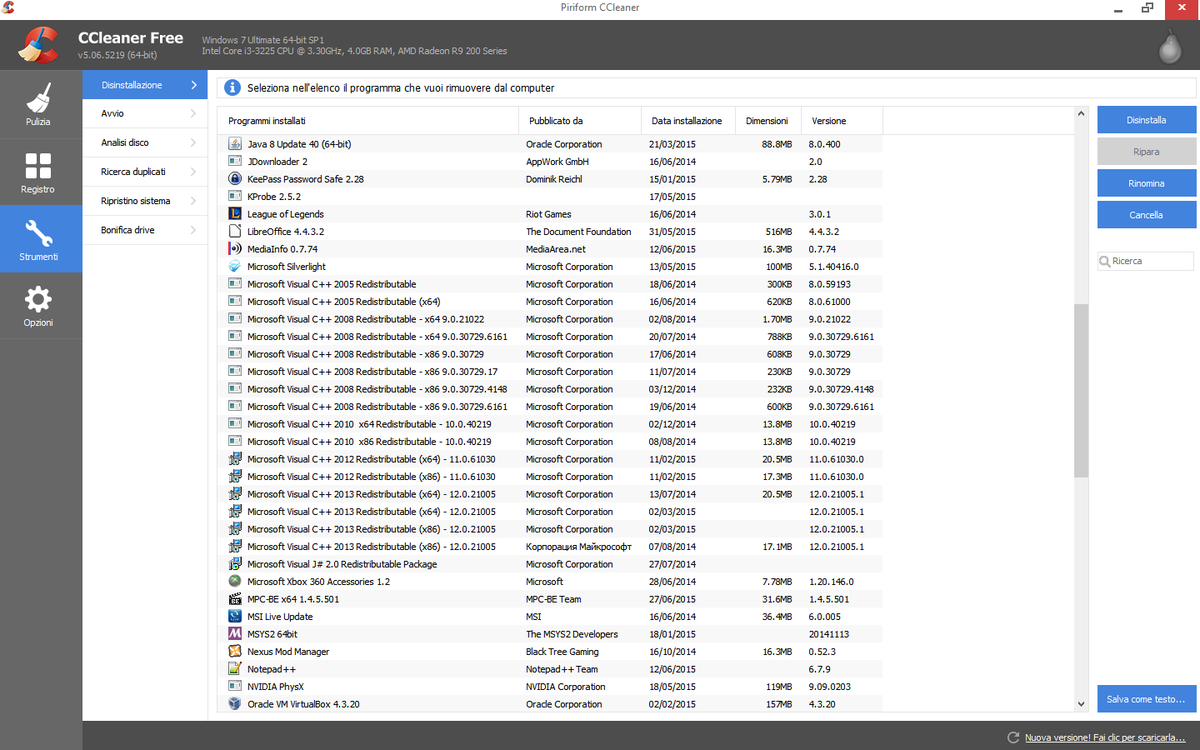Click the MSI Live Update icon
The height and width of the screenshot is (750, 1200).
pos(235,617)
